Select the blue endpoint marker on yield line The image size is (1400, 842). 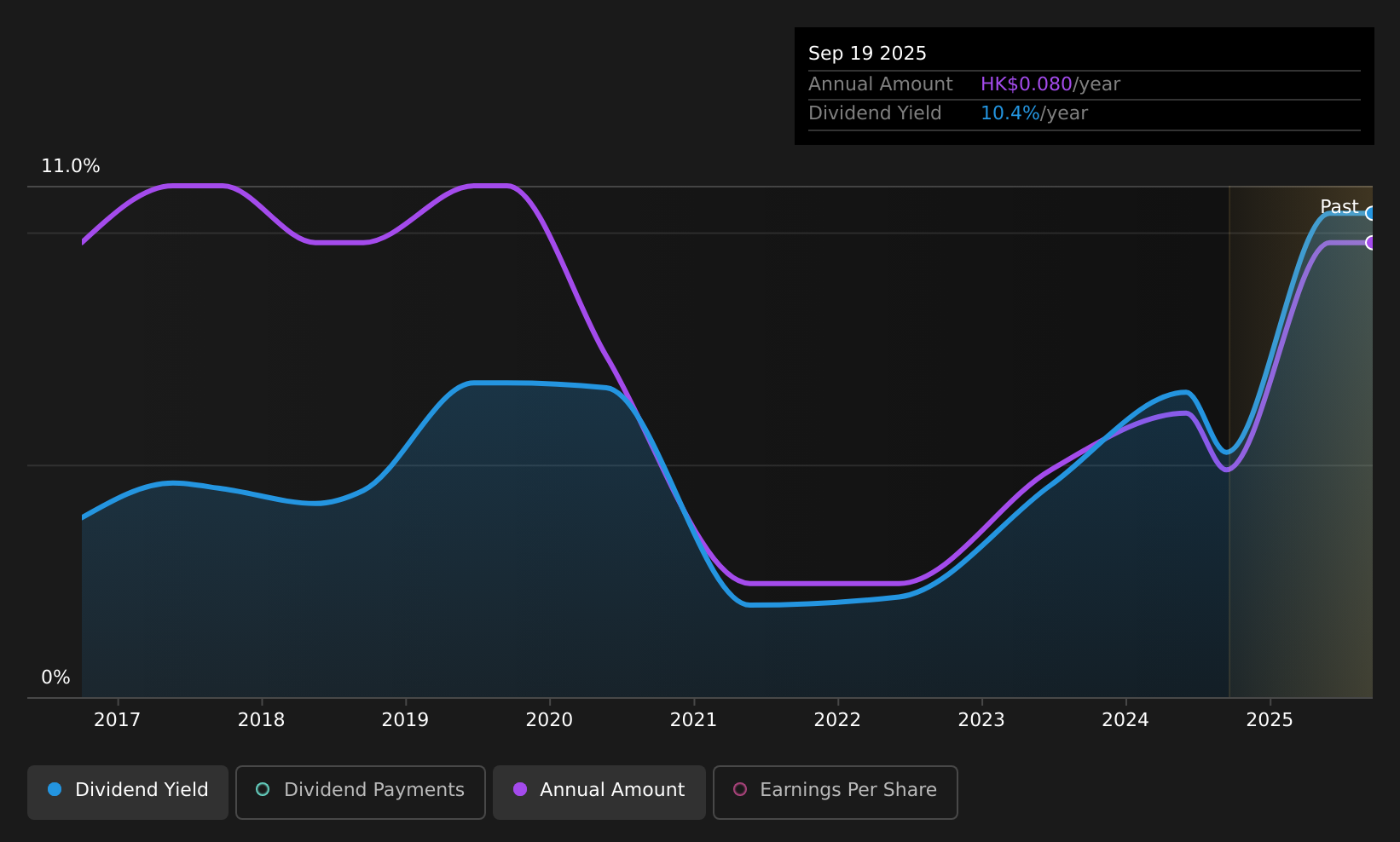1370,213
